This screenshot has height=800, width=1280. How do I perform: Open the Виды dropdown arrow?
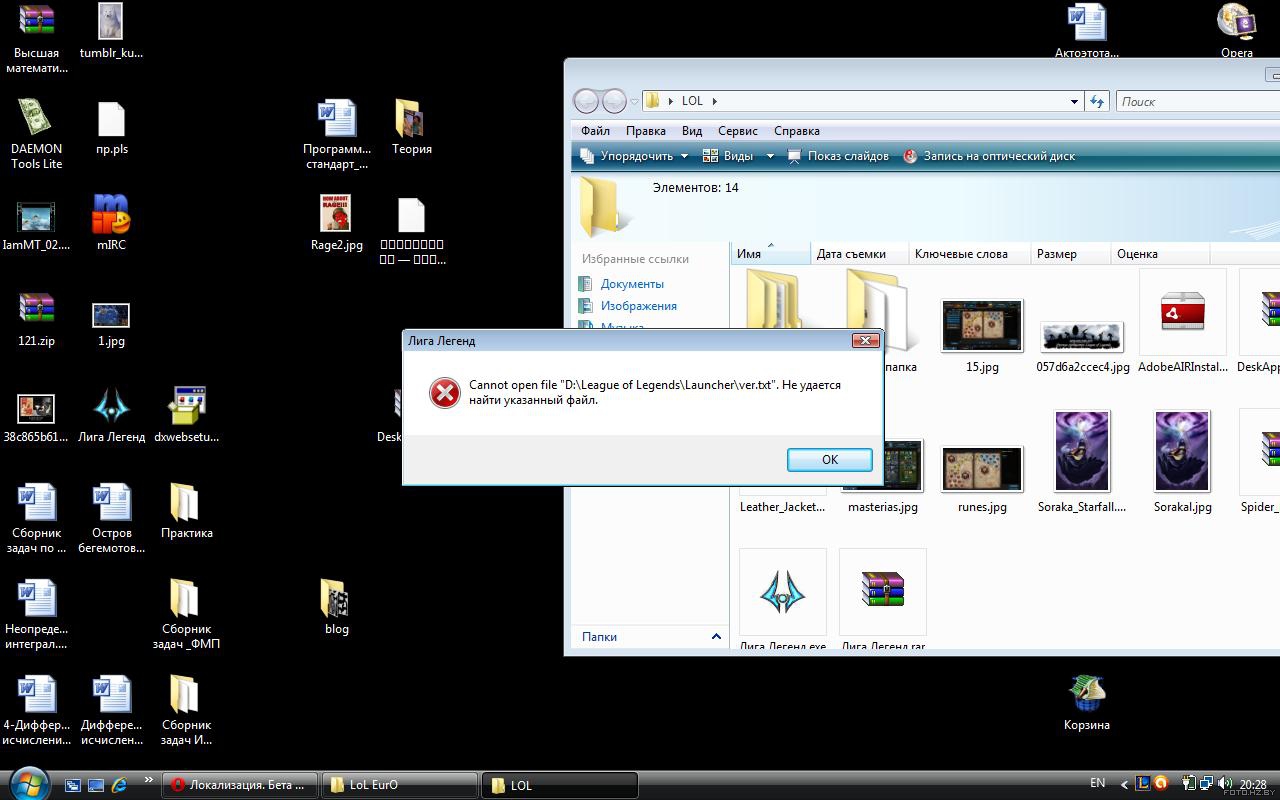click(770, 156)
